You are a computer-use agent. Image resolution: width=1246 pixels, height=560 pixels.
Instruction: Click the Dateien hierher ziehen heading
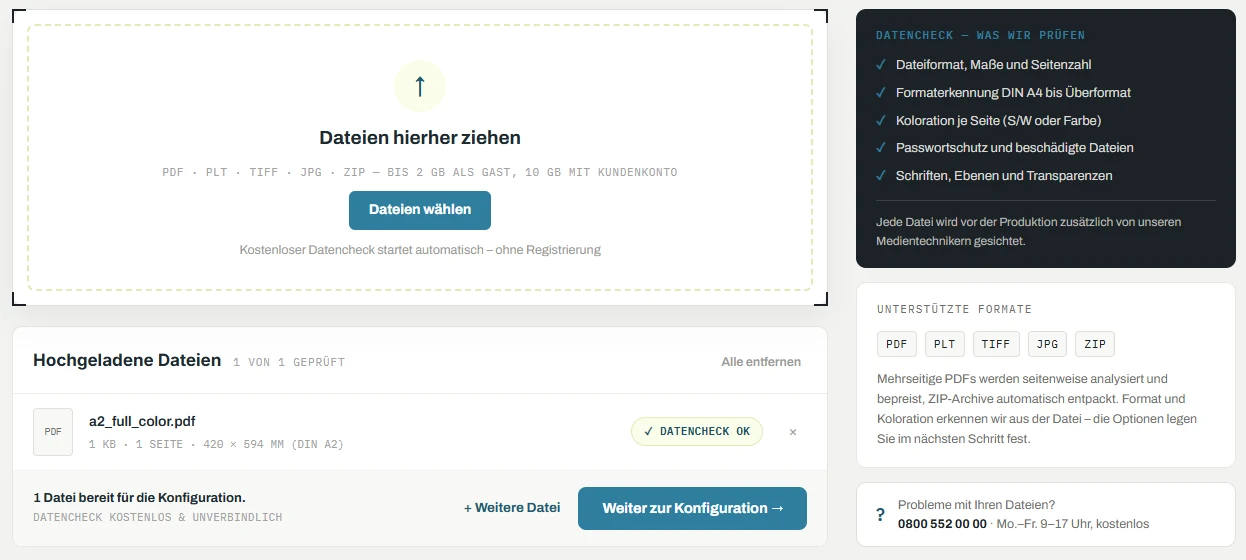[x=420, y=138]
